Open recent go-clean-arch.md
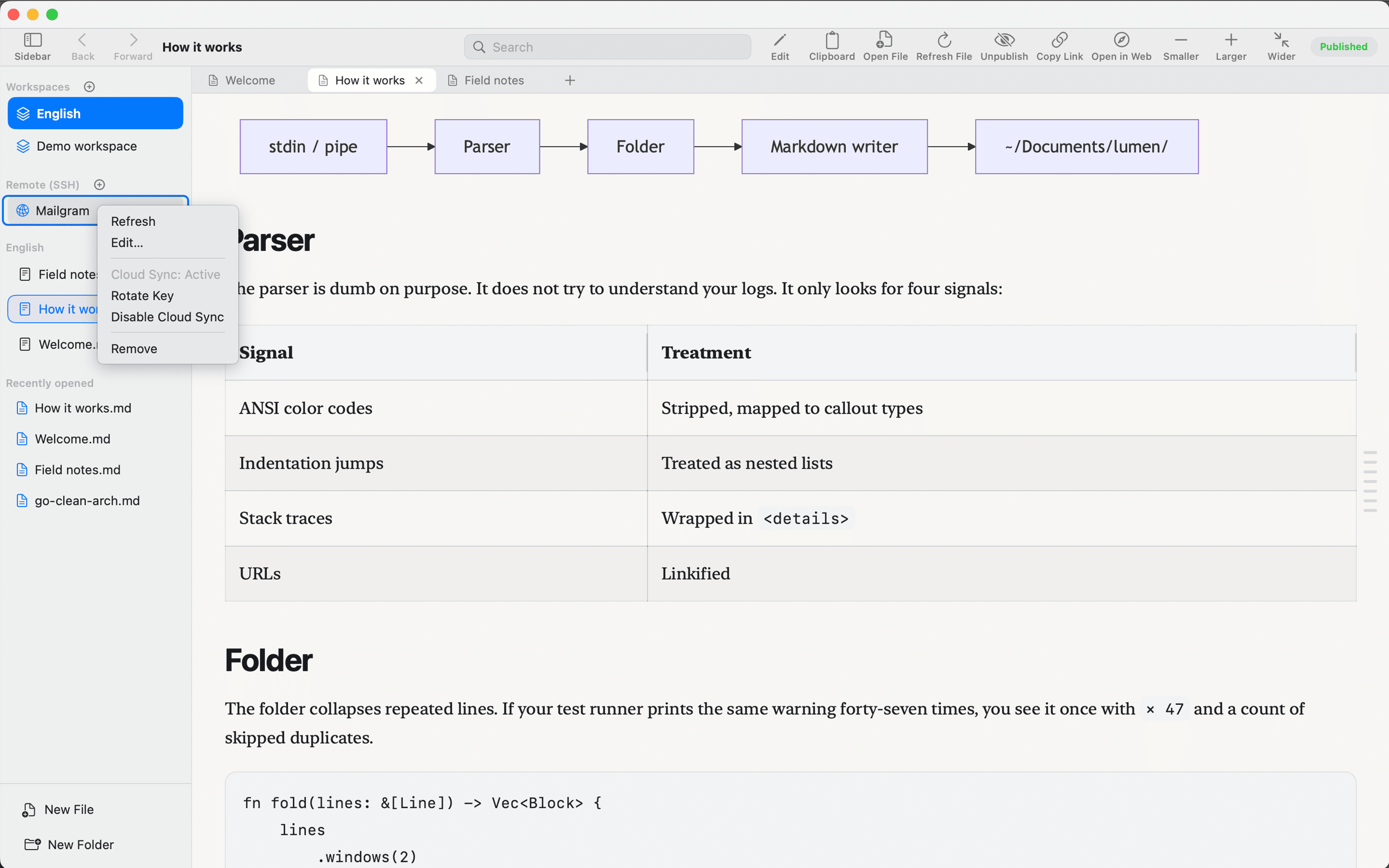 (87, 501)
